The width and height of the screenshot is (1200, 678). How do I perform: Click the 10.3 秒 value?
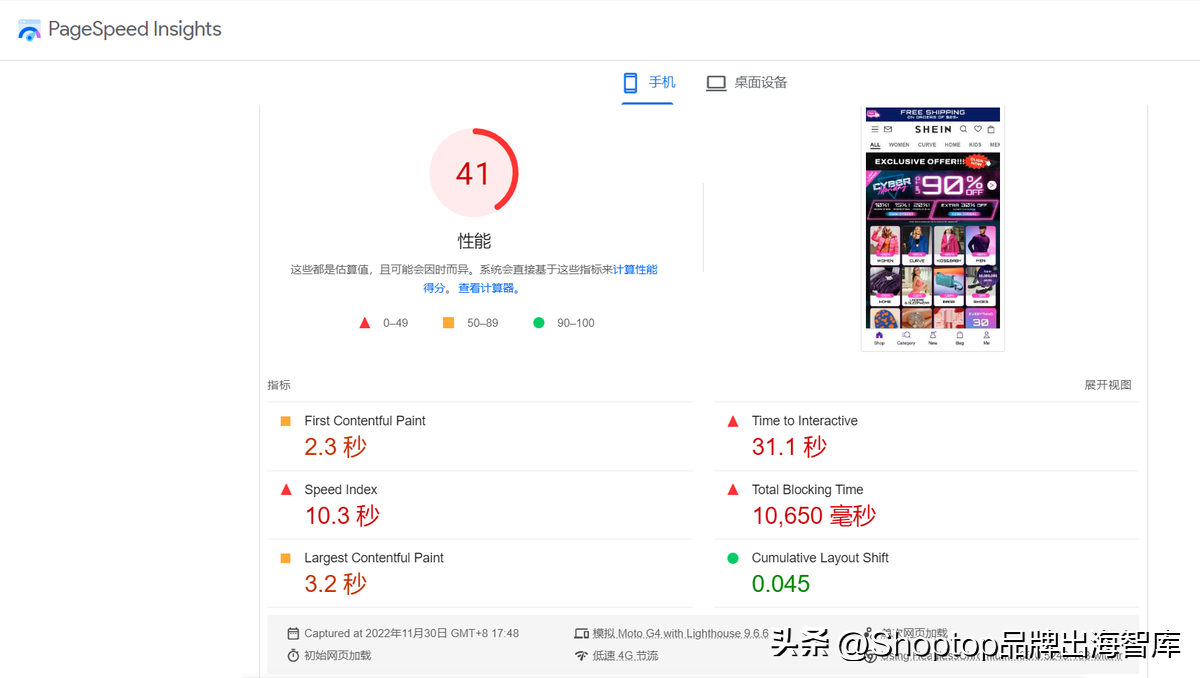click(x=342, y=516)
